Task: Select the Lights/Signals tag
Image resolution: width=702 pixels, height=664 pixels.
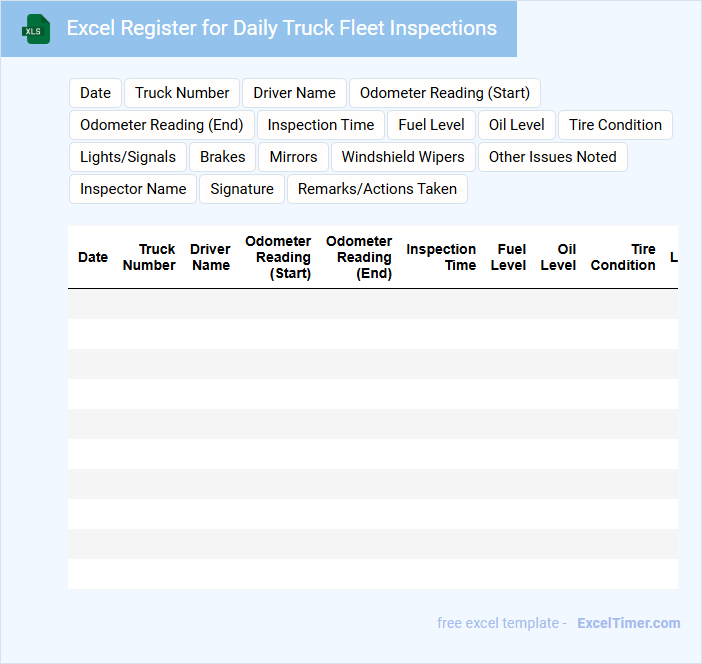Action: (x=128, y=157)
